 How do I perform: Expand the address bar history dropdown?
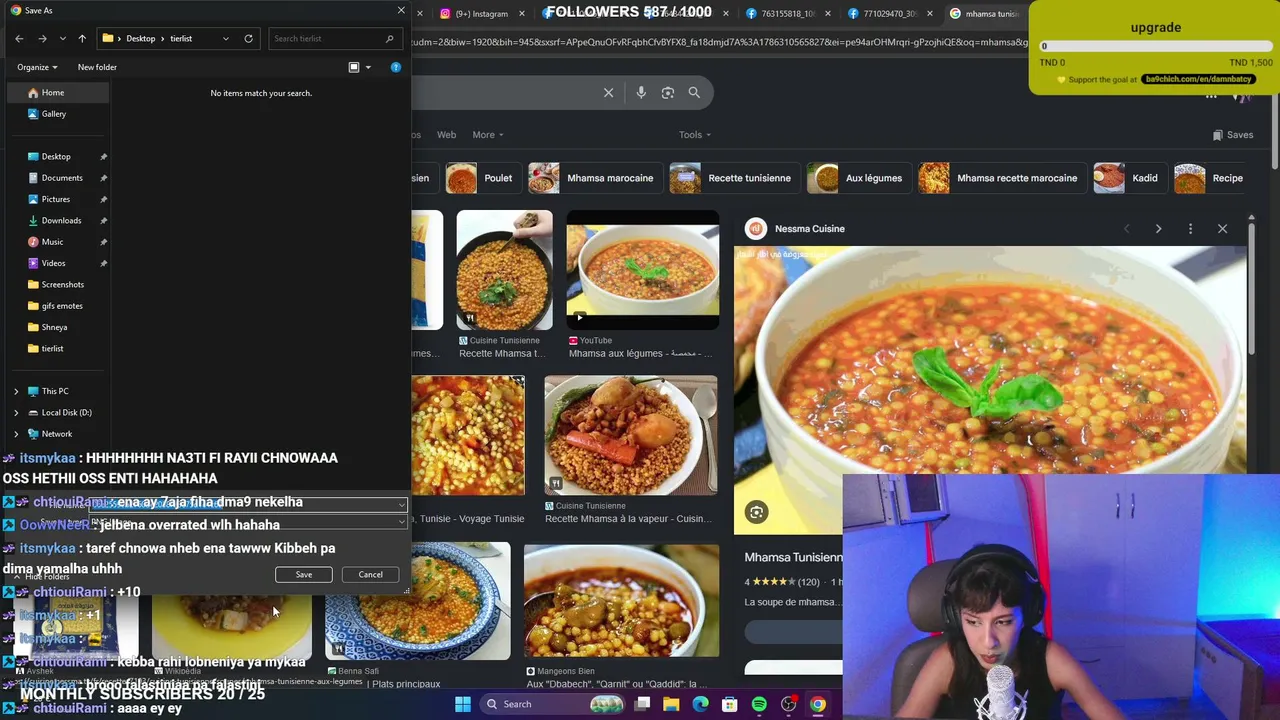coord(226,38)
